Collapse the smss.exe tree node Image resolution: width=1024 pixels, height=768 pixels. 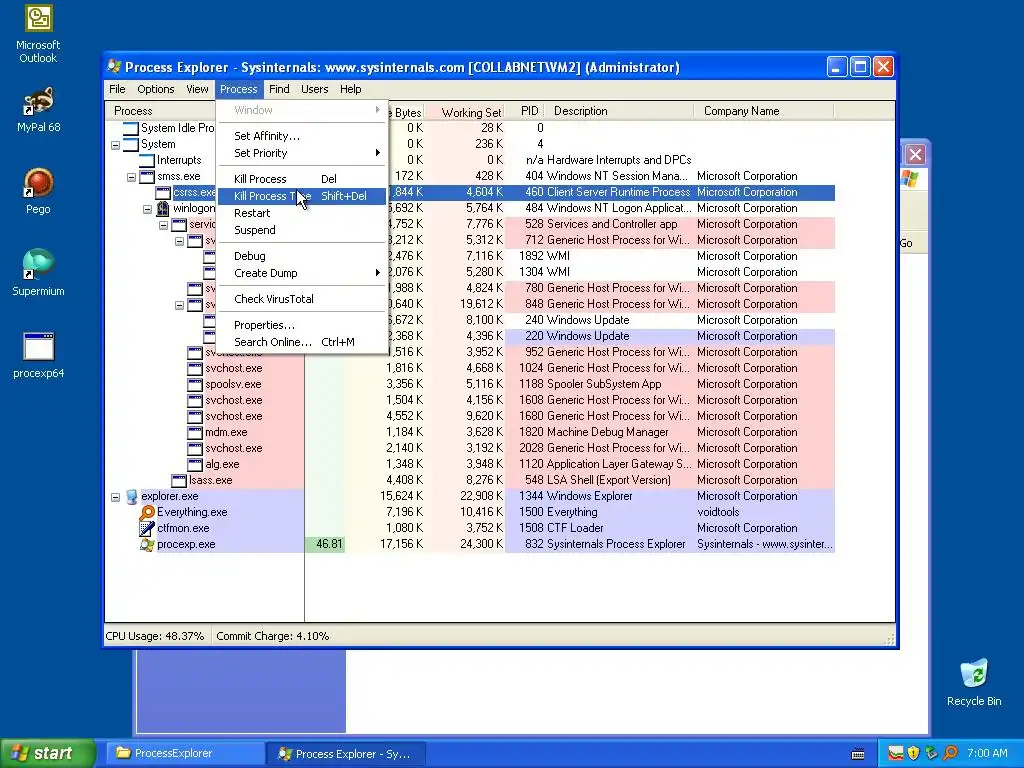131,177
